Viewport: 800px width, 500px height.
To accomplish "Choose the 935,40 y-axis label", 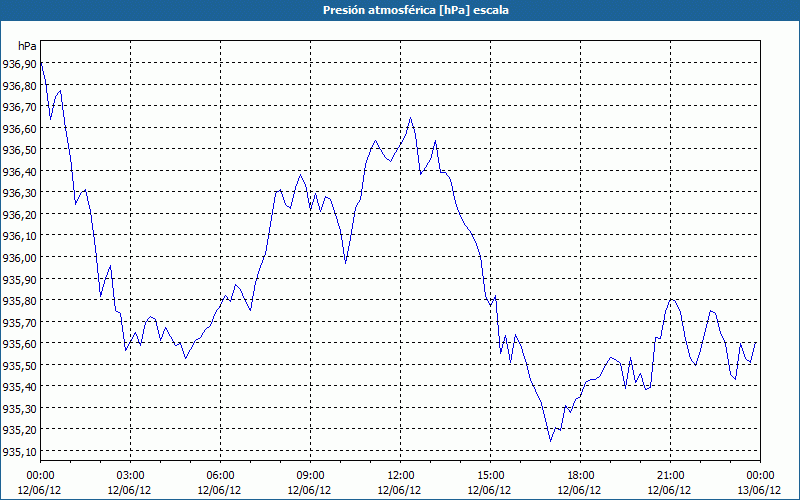I will pyautogui.click(x=19, y=386).
